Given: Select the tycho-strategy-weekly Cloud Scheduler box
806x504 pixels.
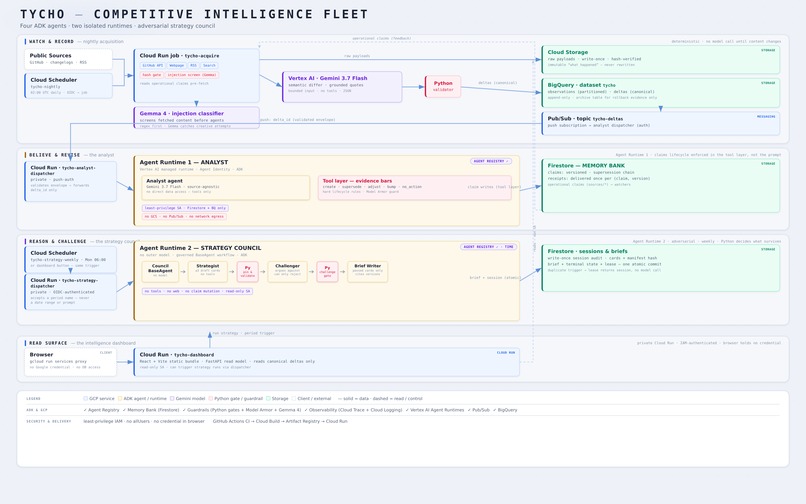Looking at the screenshot, I should [x=70, y=259].
